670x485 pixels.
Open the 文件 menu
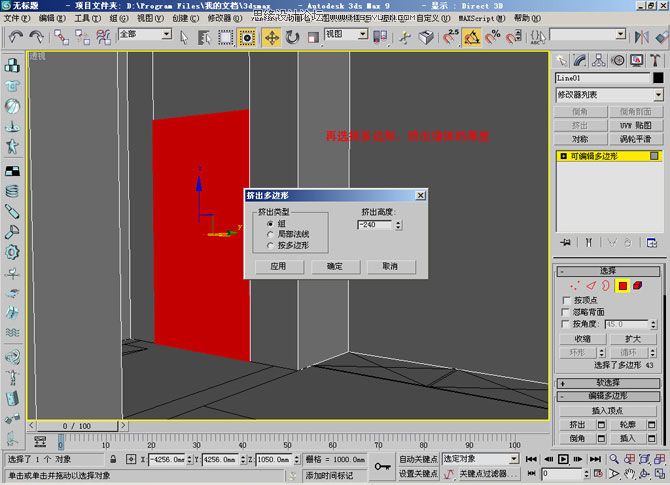[x=17, y=18]
